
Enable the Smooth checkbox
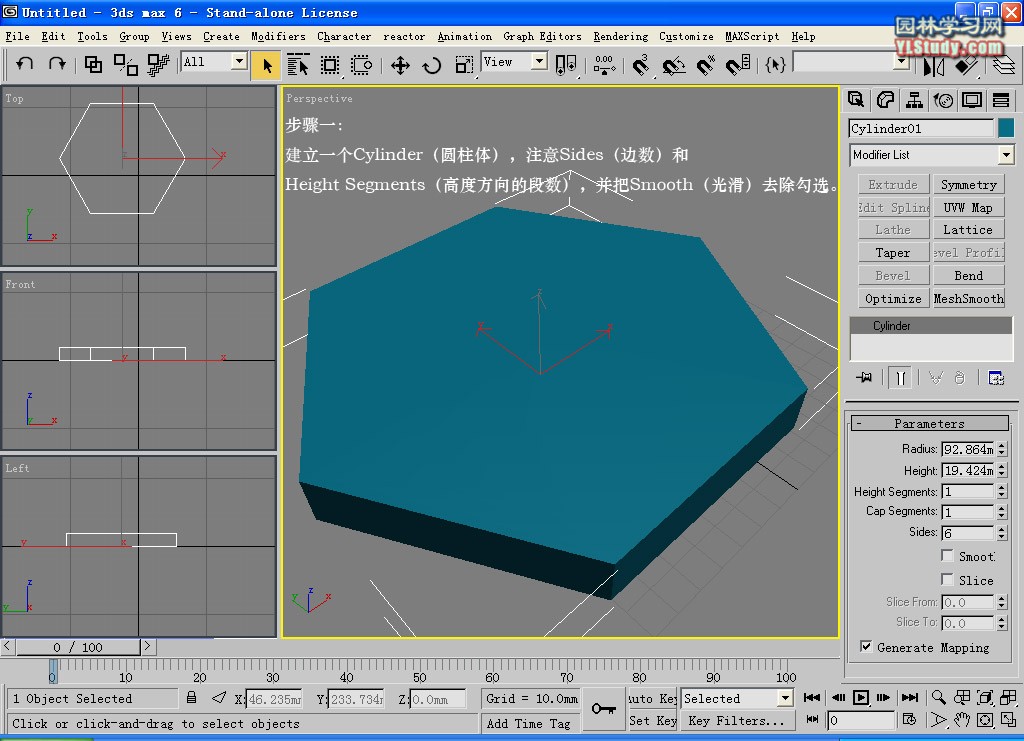[x=947, y=556]
